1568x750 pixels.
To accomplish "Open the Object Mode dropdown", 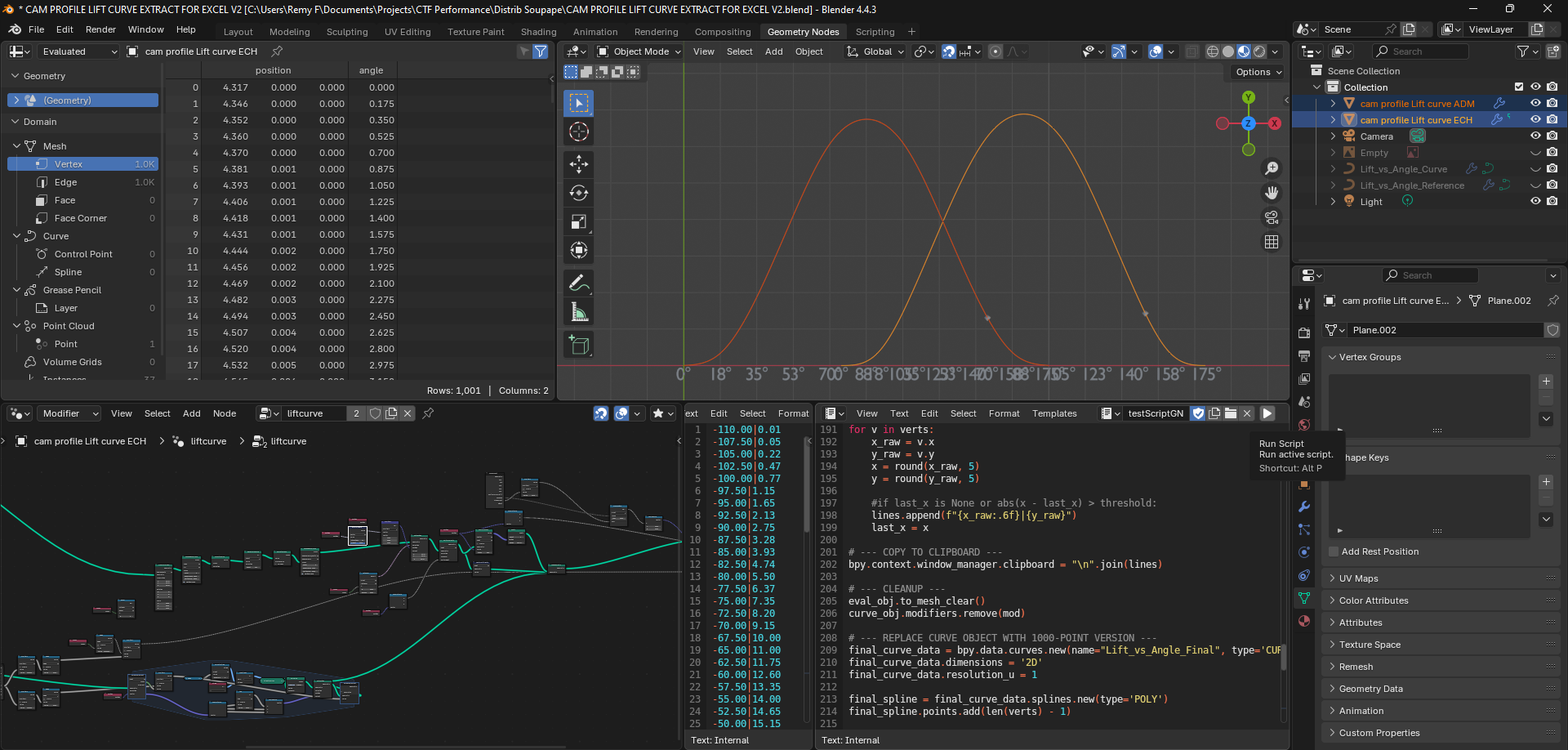I will [x=639, y=51].
